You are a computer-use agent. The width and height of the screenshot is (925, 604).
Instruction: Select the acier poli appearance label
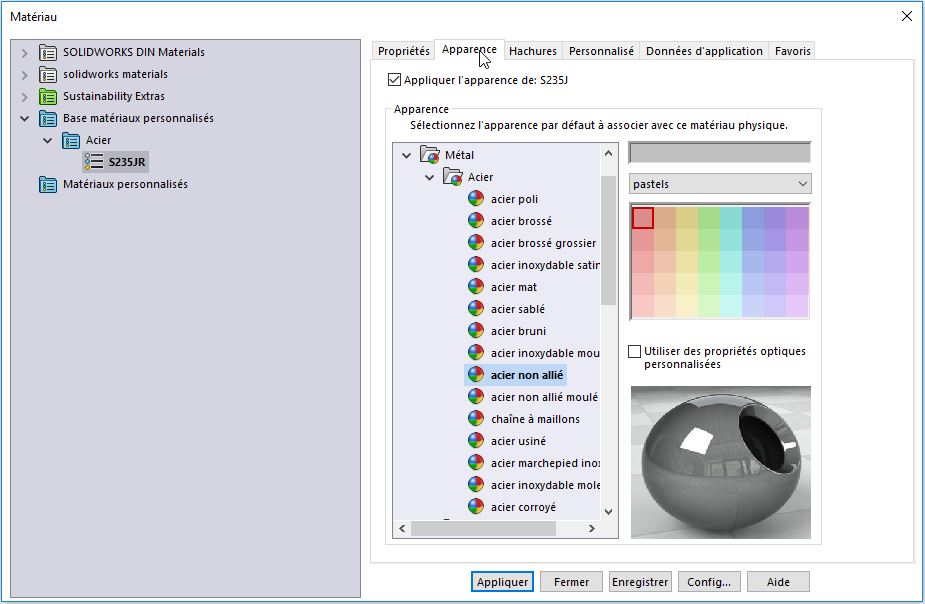[514, 199]
